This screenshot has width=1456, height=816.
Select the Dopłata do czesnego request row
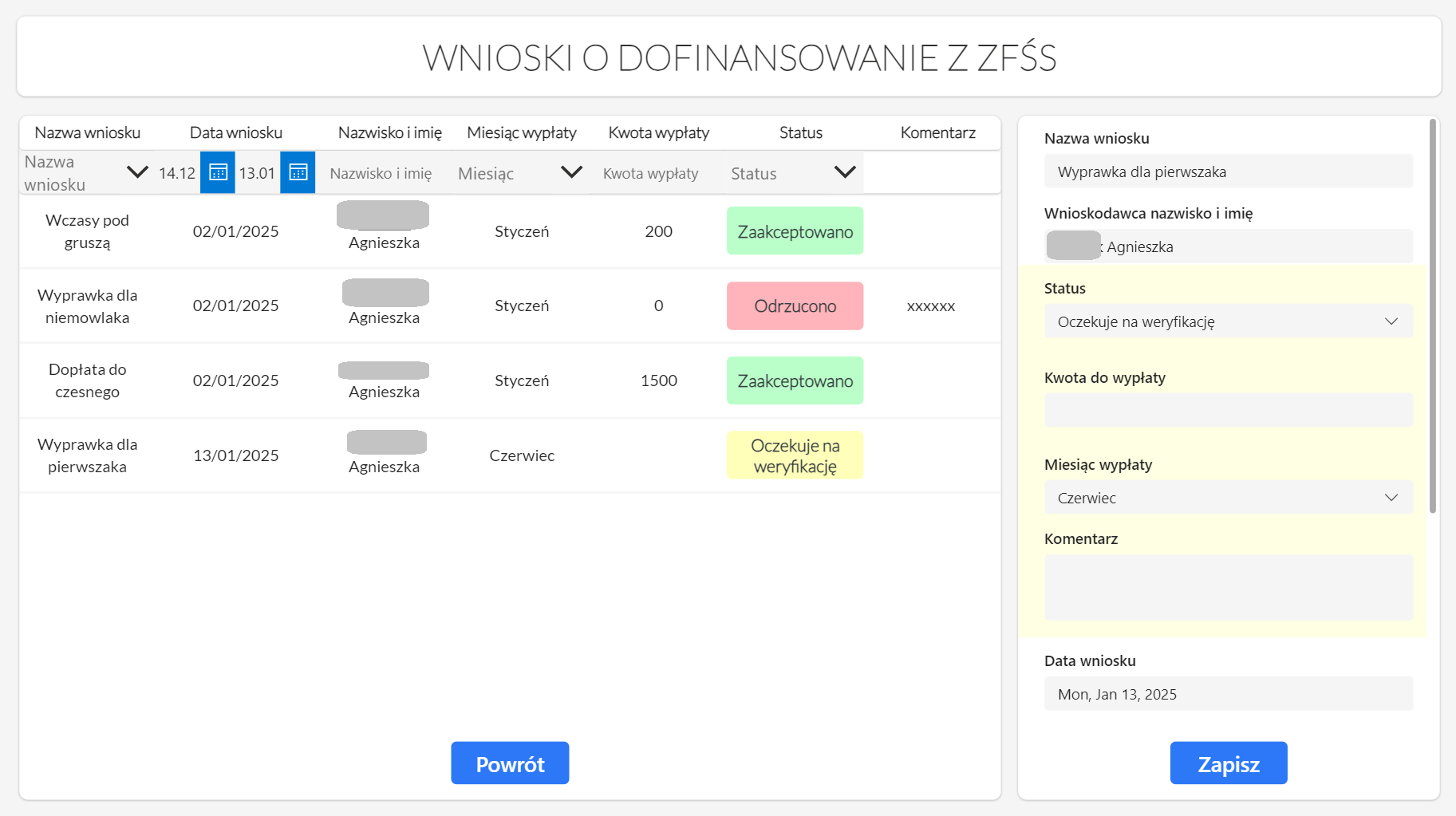click(x=87, y=380)
